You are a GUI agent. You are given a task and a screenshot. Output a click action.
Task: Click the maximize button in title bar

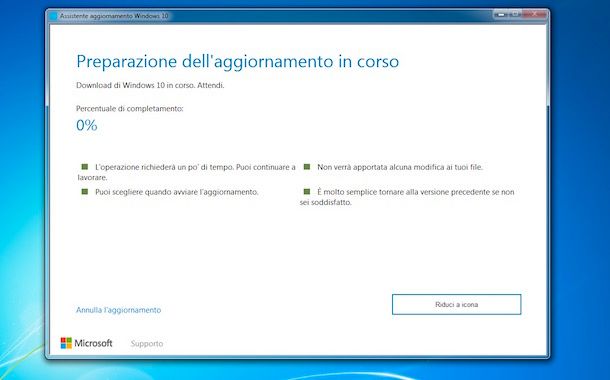[x=515, y=14]
